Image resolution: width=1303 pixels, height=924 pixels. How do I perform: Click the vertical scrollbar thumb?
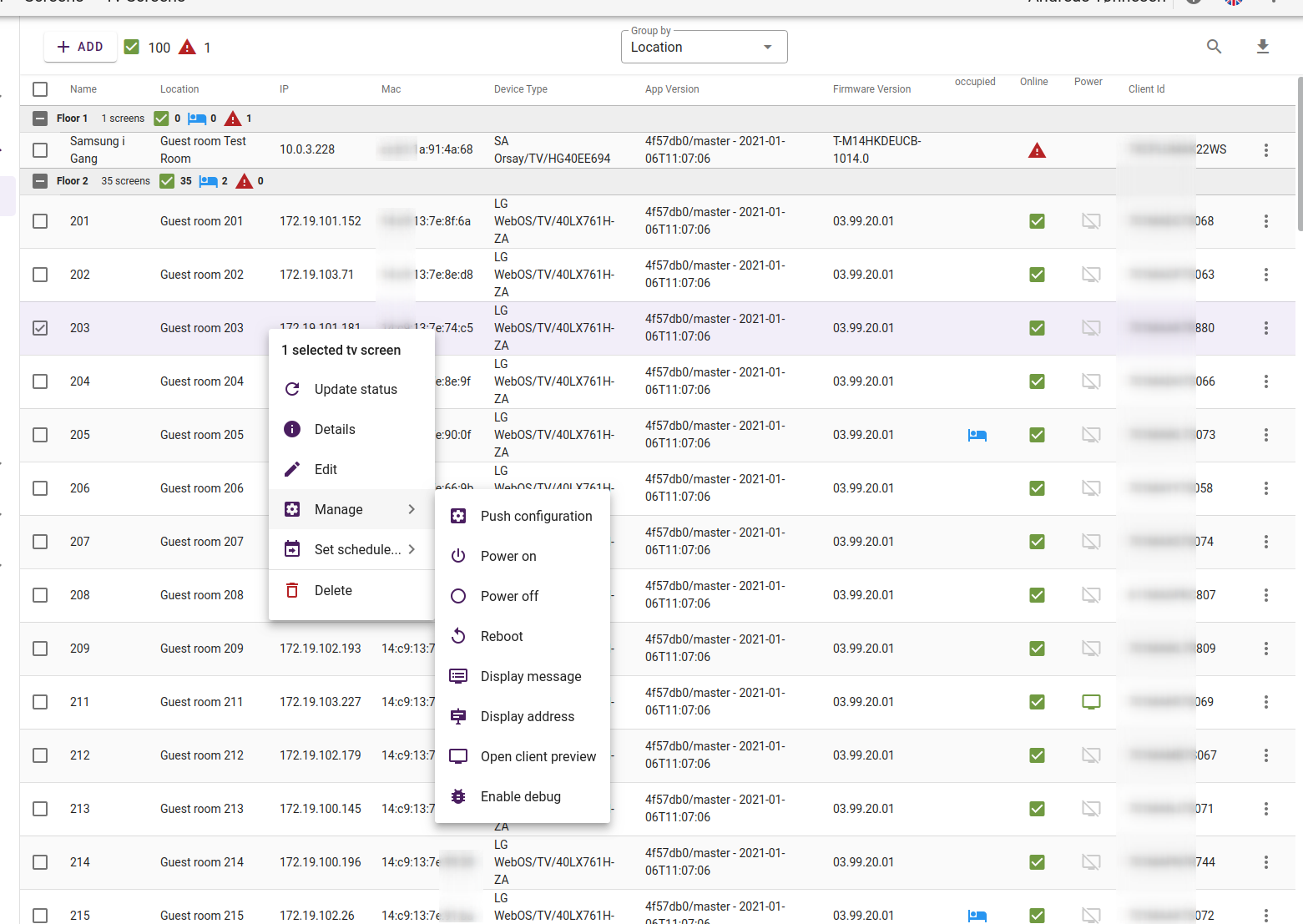1300,154
